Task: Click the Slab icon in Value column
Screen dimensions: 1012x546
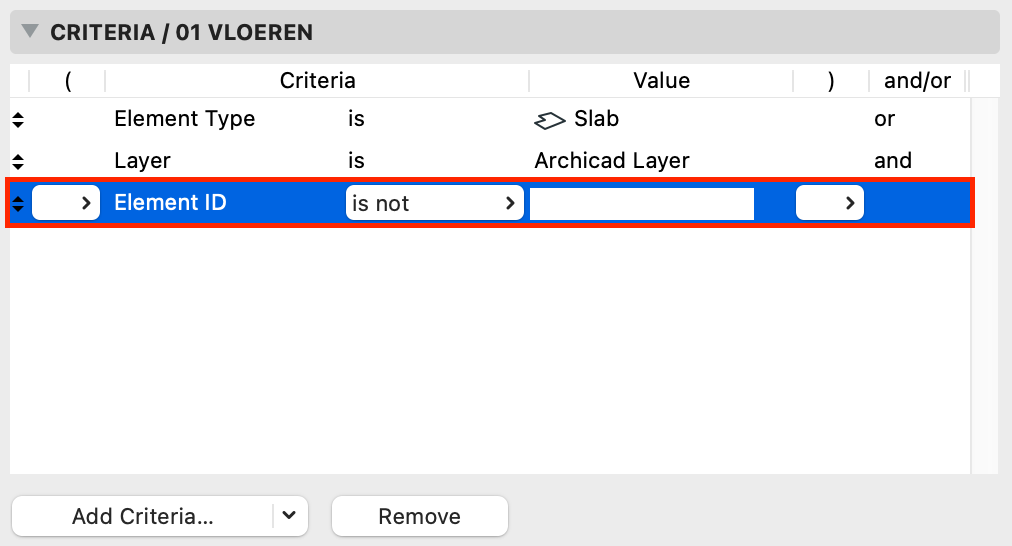Action: (550, 120)
